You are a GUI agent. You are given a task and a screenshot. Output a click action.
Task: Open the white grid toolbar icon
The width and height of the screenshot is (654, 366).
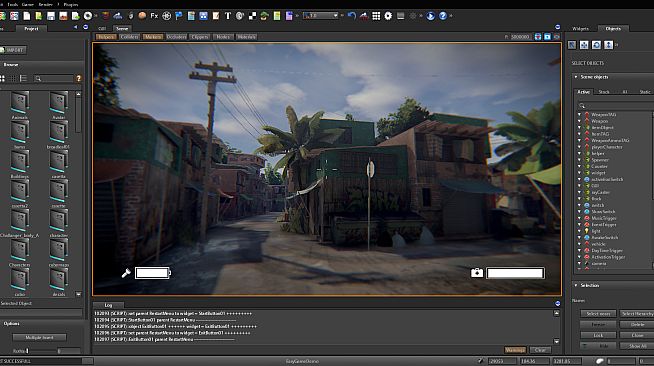376,16
